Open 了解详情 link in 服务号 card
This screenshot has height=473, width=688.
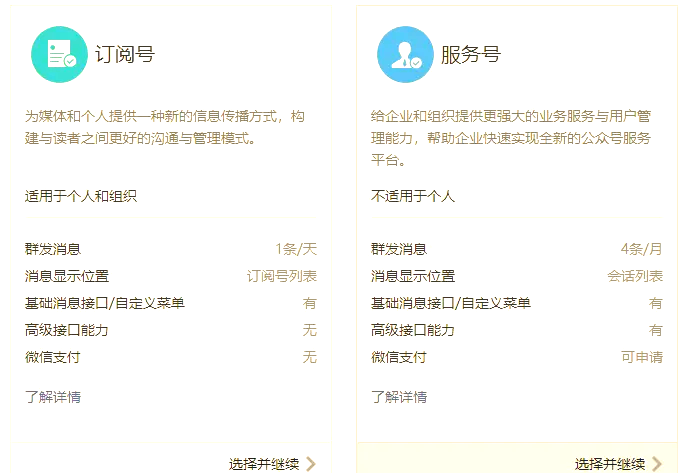[x=399, y=397]
